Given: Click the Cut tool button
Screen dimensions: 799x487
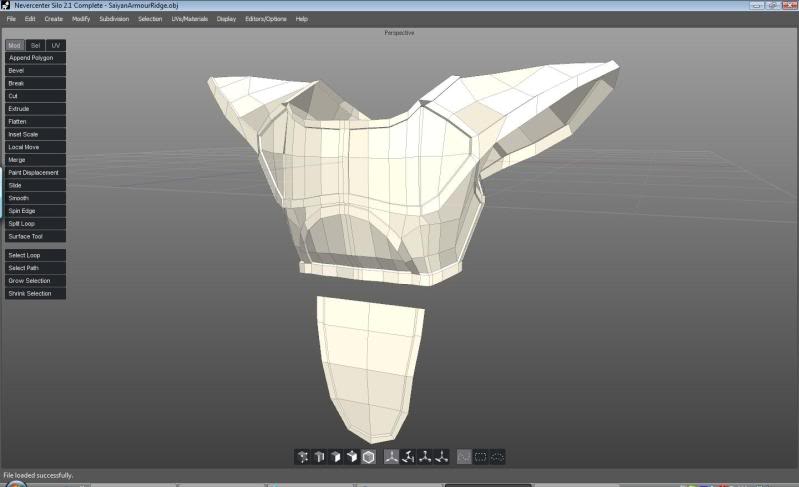Looking at the screenshot, I should (35, 96).
